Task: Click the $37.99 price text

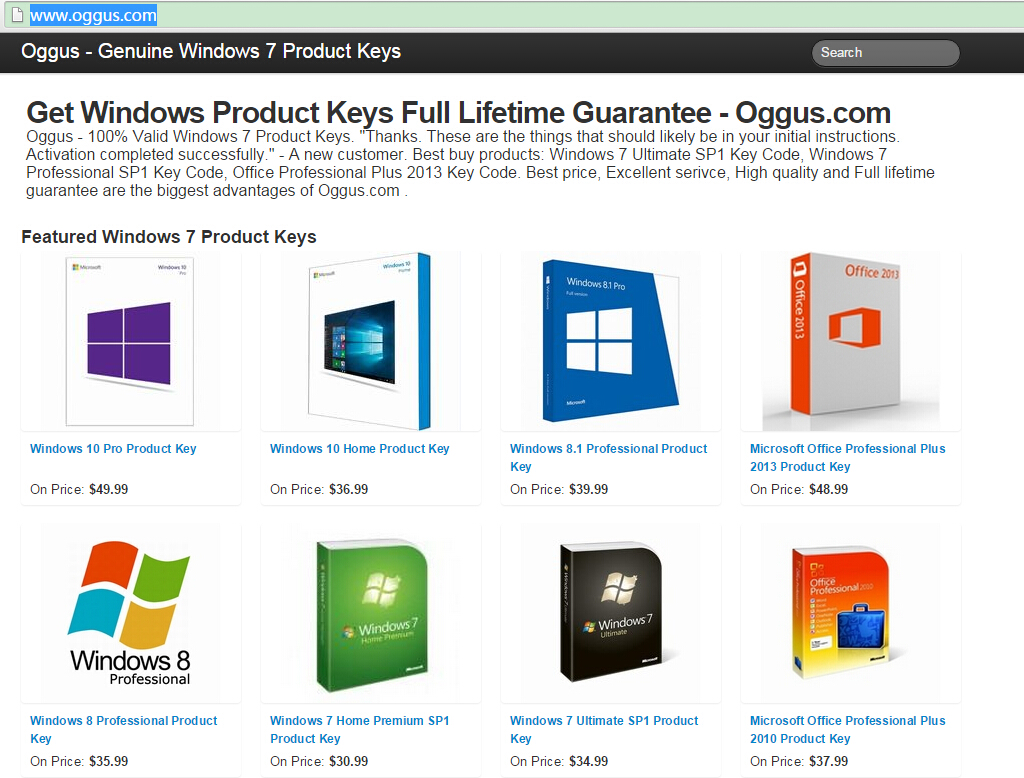Action: click(x=829, y=761)
